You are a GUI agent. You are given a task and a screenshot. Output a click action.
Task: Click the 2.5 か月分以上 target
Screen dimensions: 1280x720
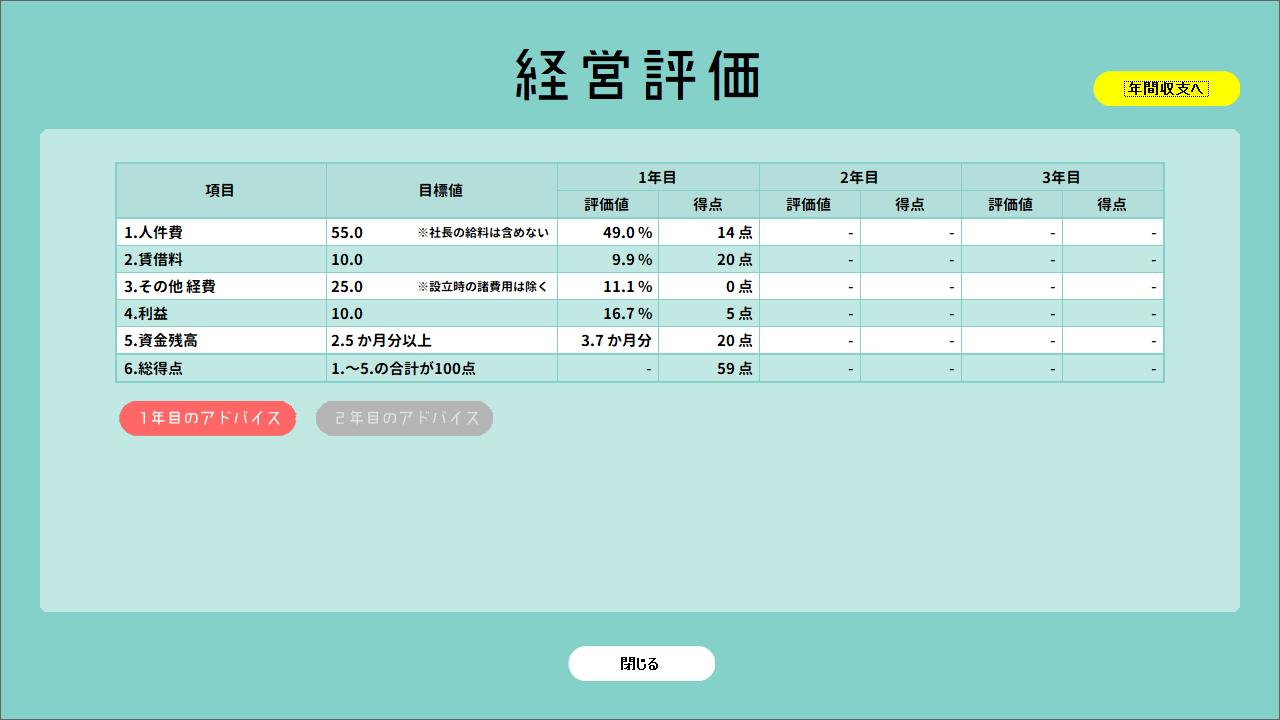[x=381, y=340]
